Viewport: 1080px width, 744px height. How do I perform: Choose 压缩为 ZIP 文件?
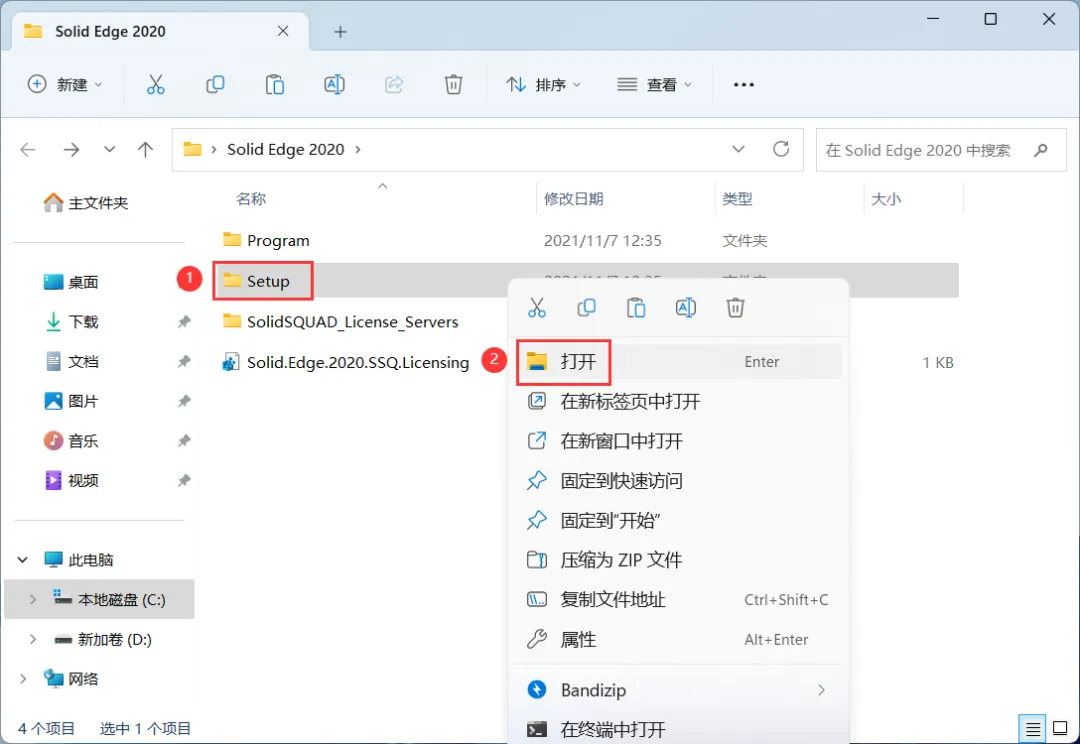pyautogui.click(x=679, y=560)
